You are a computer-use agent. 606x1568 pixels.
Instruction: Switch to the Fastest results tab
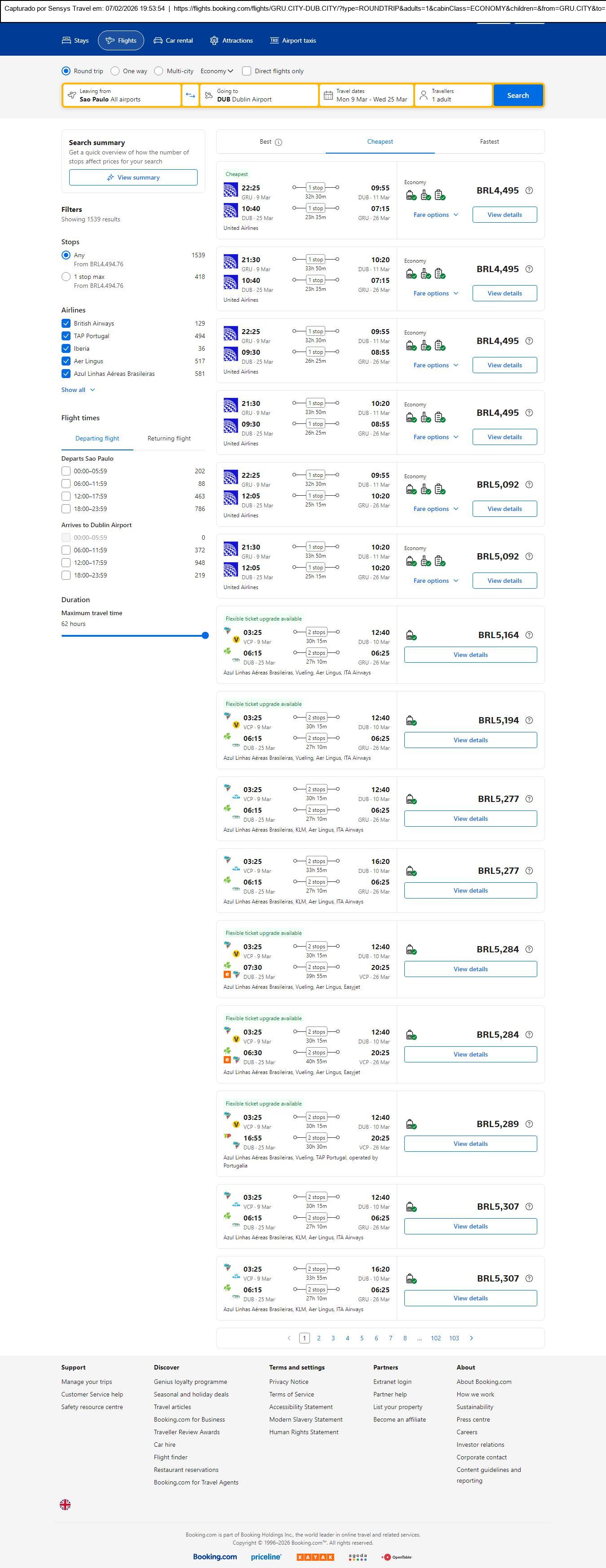point(489,142)
